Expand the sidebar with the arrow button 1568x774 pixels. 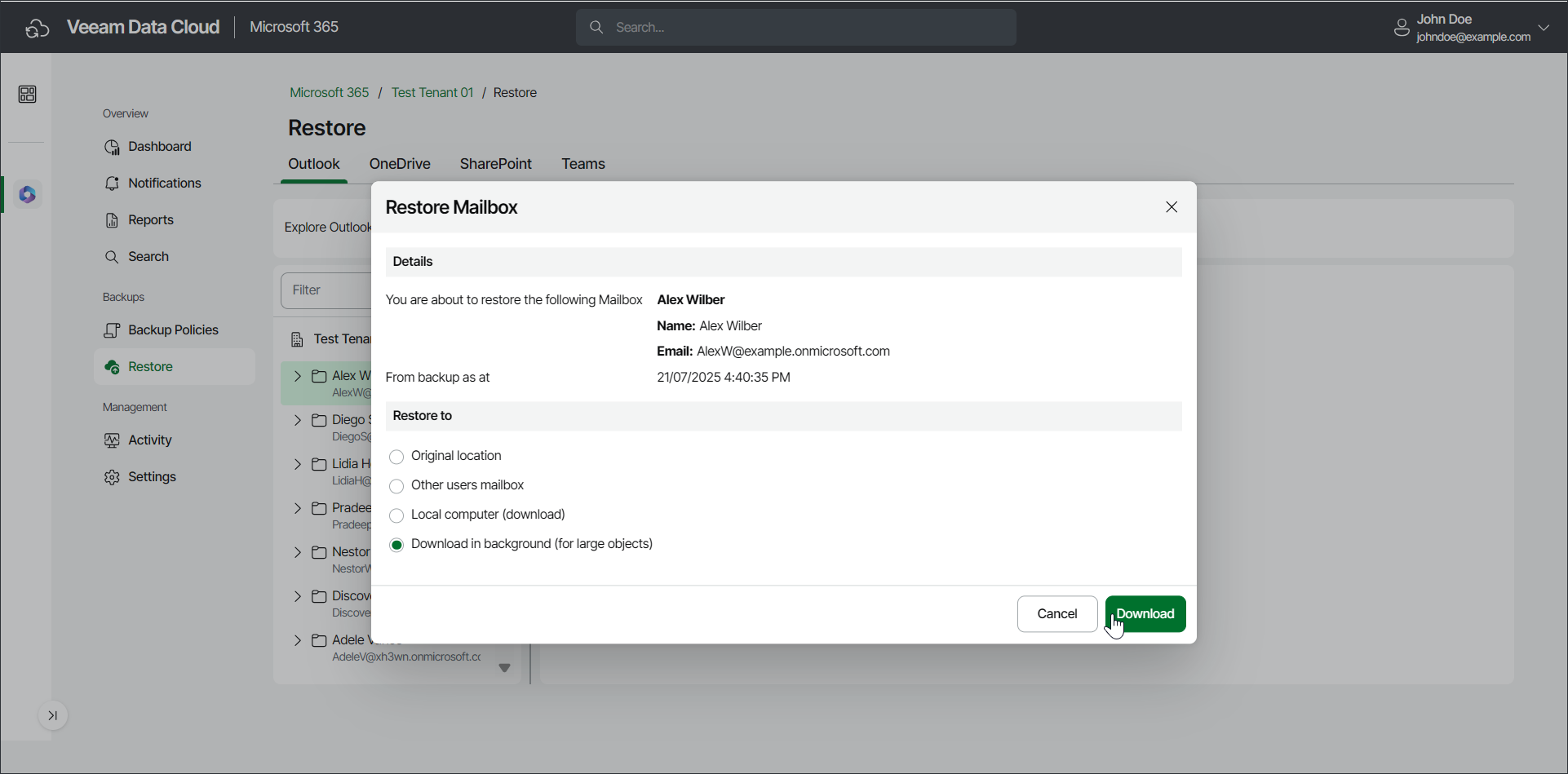coord(53,716)
